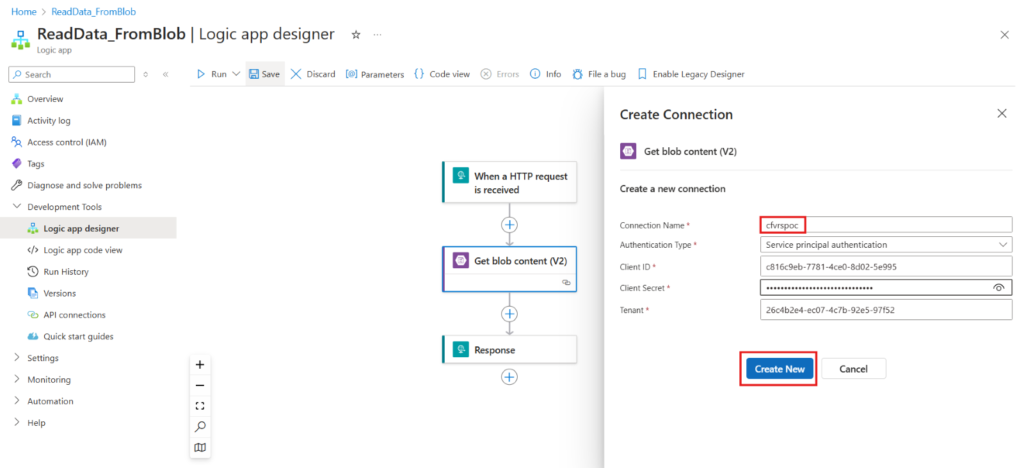Save the logic app workflow
The width and height of the screenshot is (1024, 468).
coord(264,74)
